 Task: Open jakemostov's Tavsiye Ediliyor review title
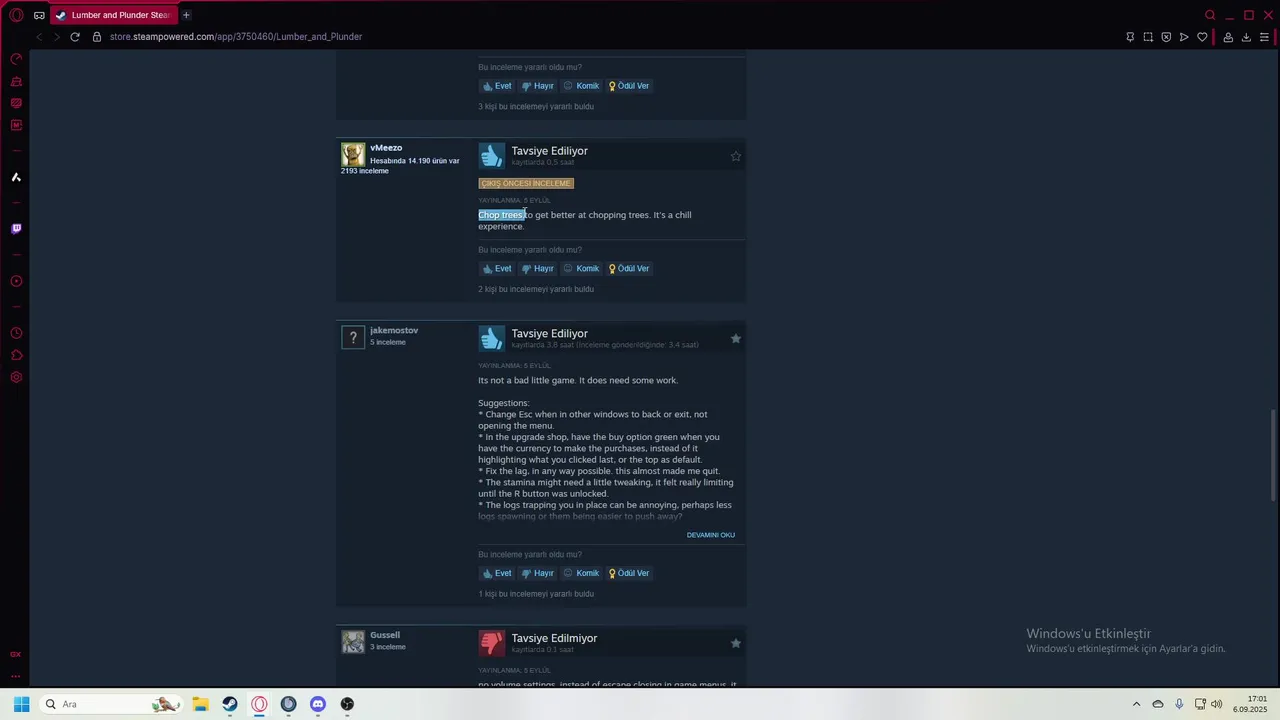point(550,333)
